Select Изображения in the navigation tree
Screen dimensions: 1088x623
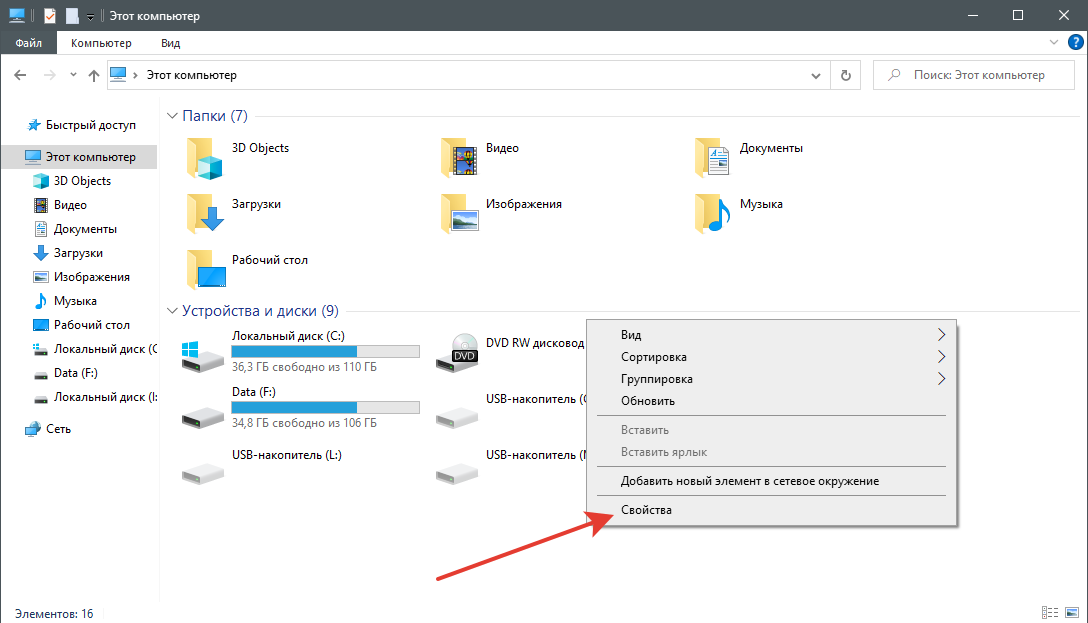[x=92, y=277]
